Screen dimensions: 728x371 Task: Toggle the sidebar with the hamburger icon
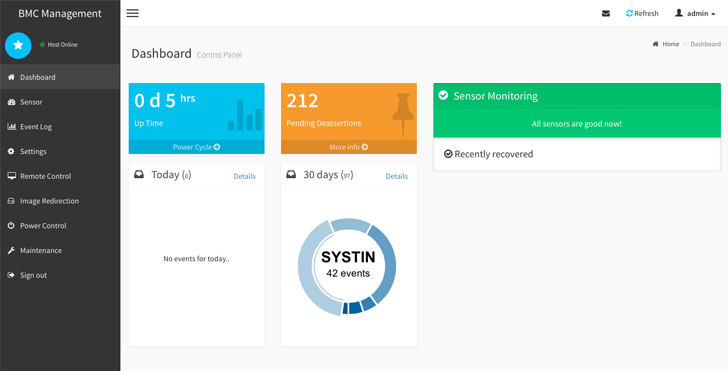[x=132, y=13]
